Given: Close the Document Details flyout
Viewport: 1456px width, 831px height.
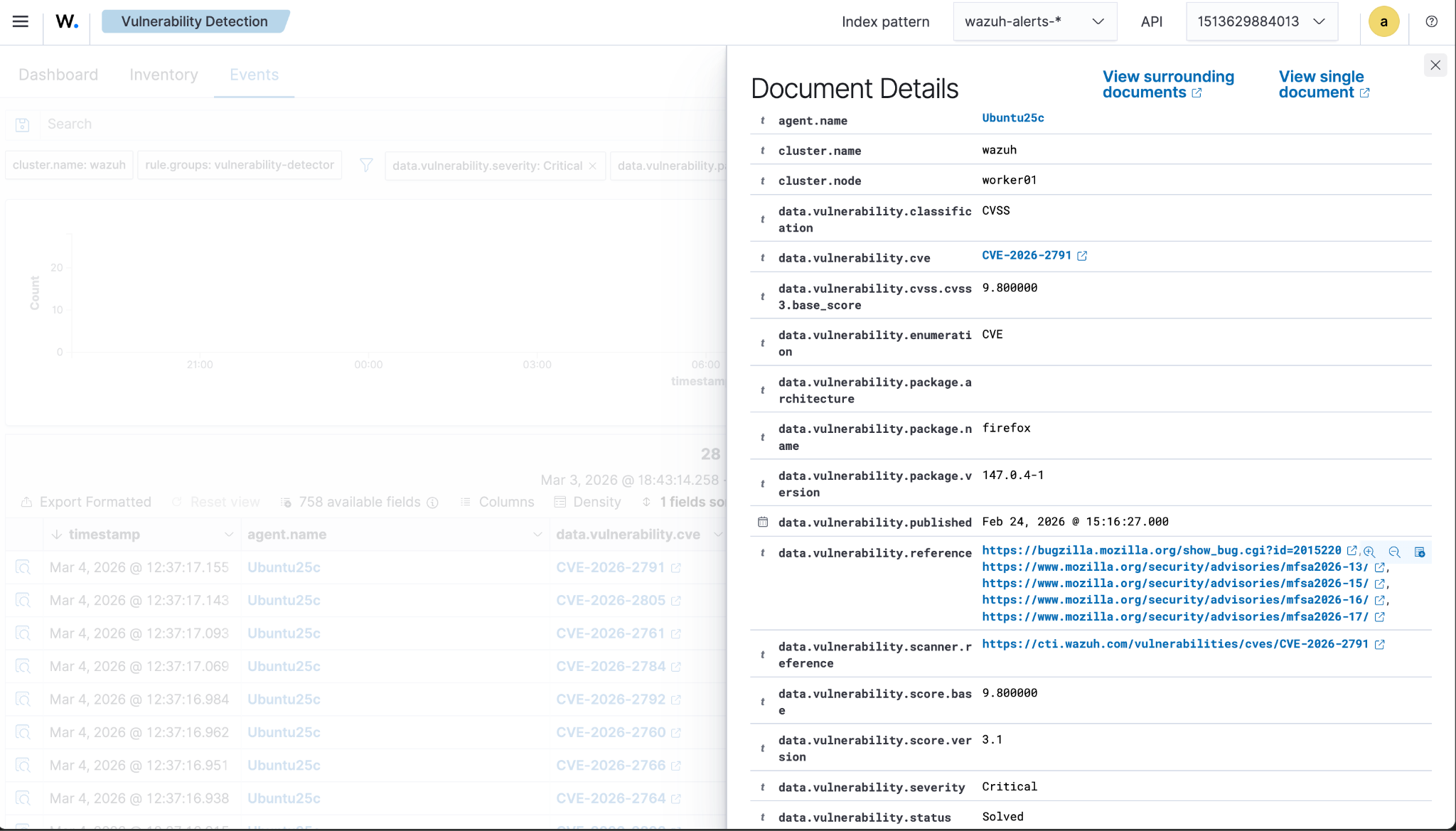Looking at the screenshot, I should click(1435, 65).
